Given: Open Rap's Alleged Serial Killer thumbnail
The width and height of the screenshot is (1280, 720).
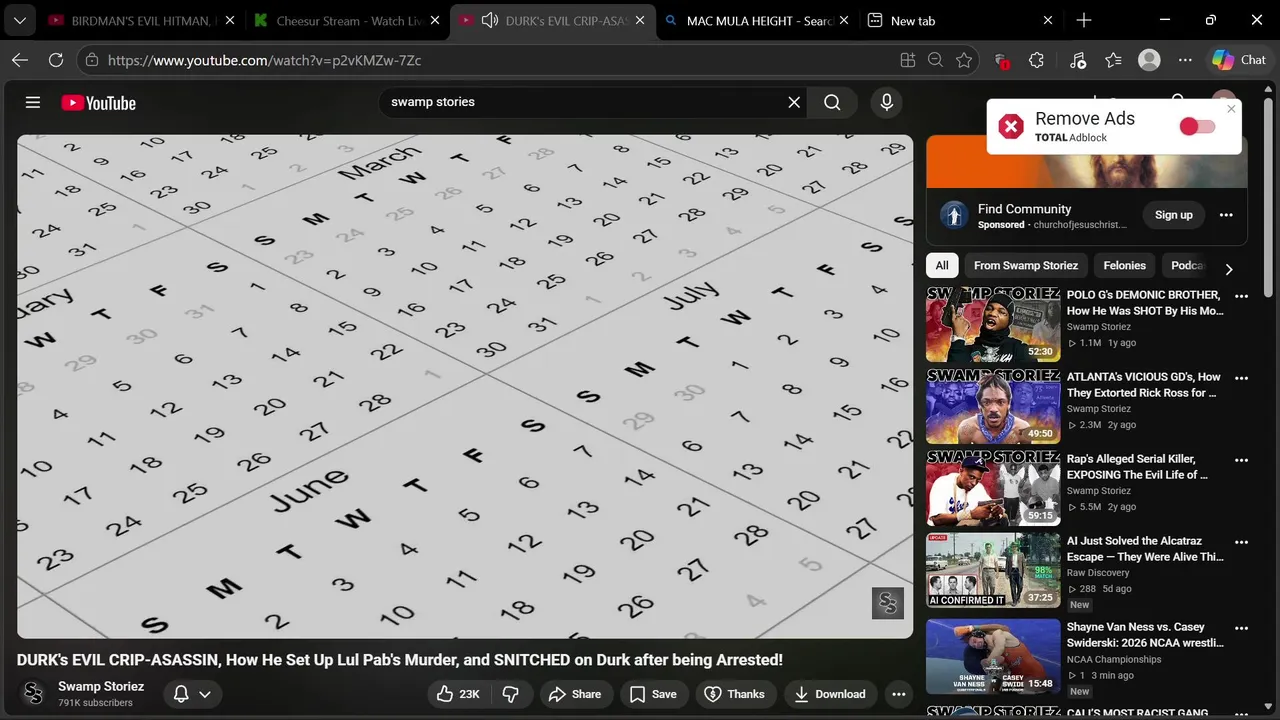Looking at the screenshot, I should [993, 489].
